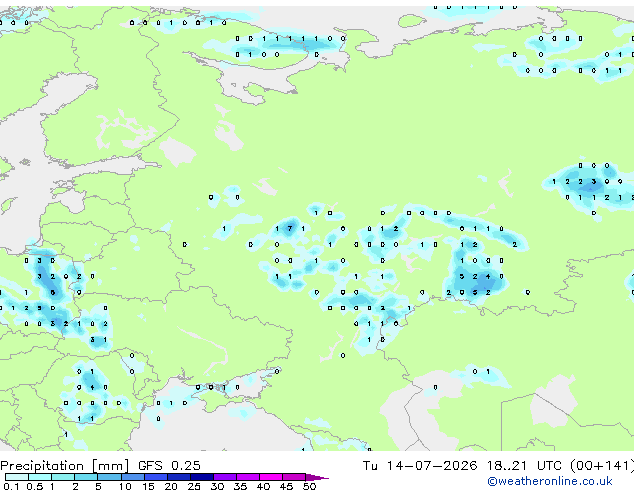Click the 35–40 mm violet legend swatch
This screenshot has height=490, width=634.
247,477
